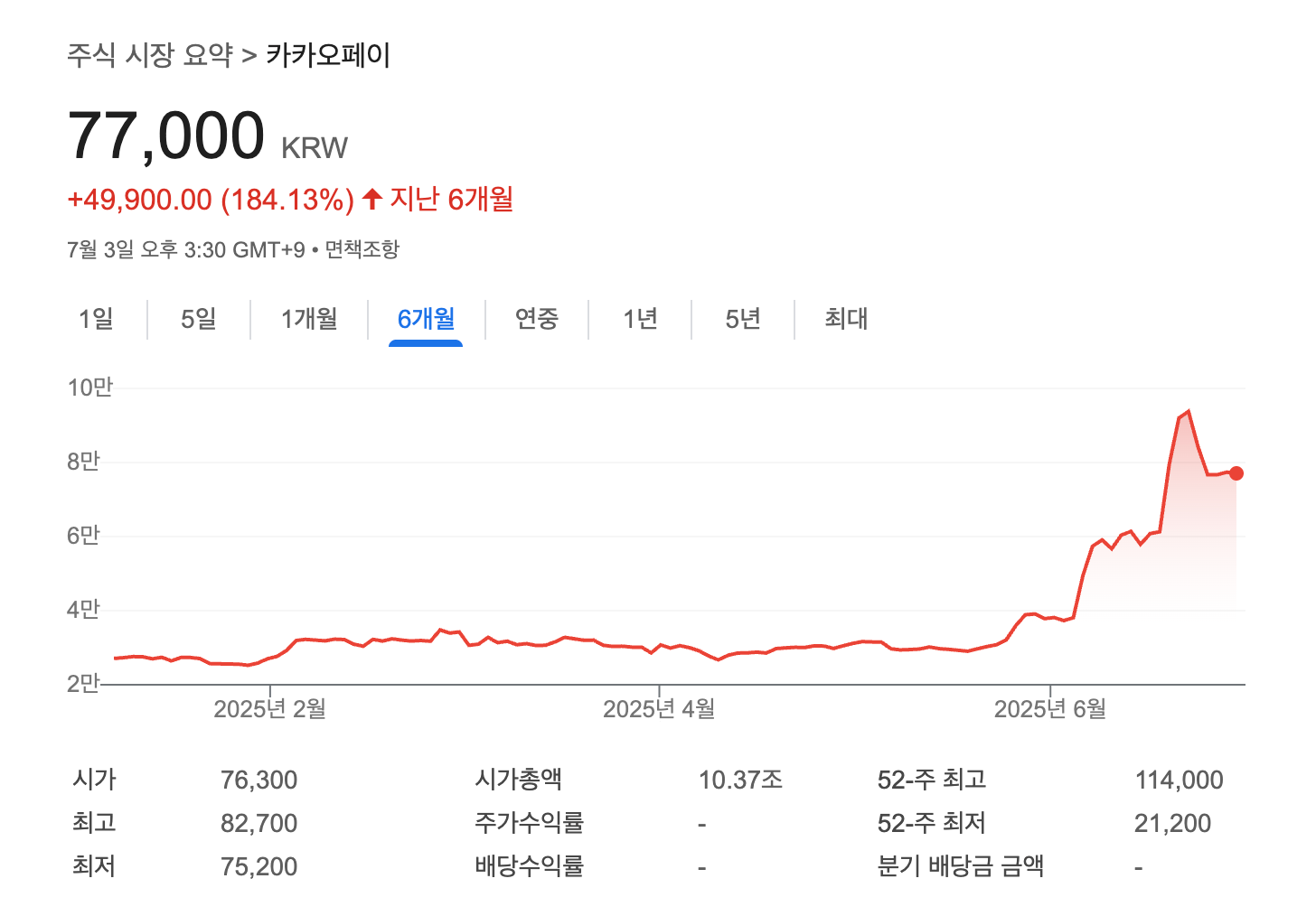This screenshot has height=916, width=1316.
Task: Click the 4만 y-axis label
Action: (x=83, y=610)
